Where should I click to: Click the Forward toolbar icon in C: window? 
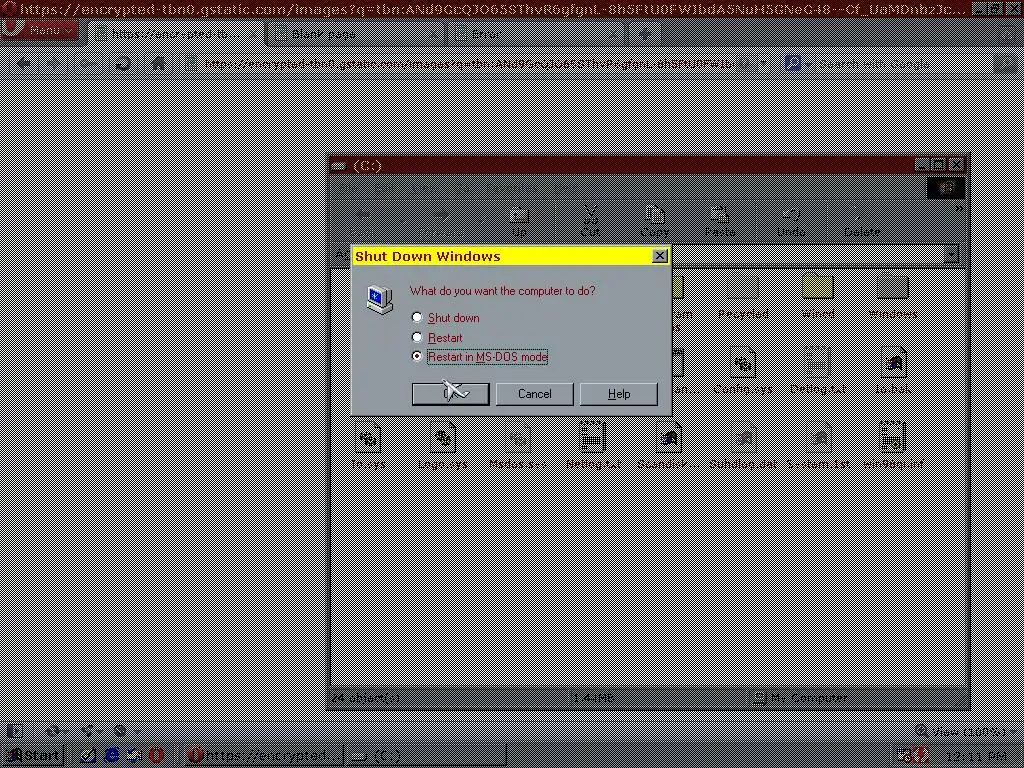point(440,221)
